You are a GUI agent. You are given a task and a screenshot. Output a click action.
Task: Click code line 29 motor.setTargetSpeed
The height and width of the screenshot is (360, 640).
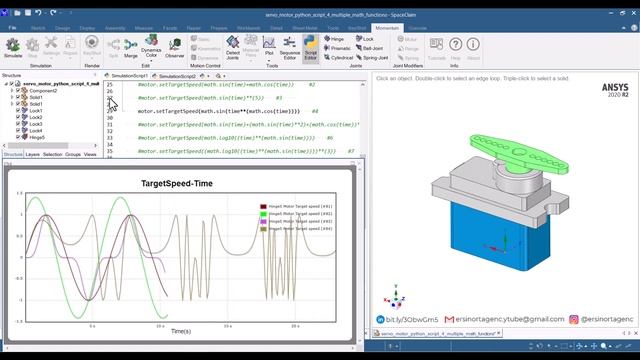click(x=219, y=111)
